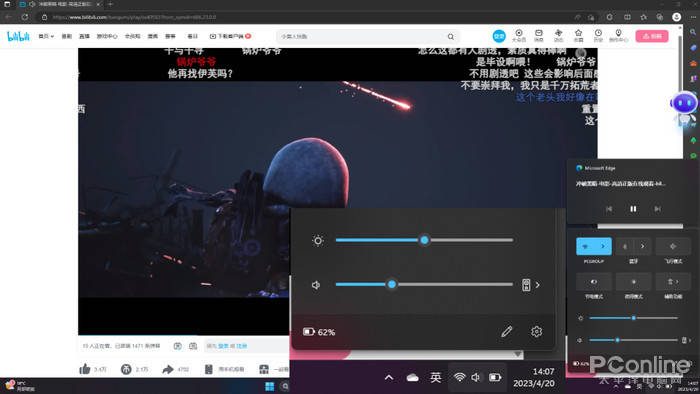The width and height of the screenshot is (700, 394).
Task: Open the 会员购 navigation item
Action: tap(132, 36)
